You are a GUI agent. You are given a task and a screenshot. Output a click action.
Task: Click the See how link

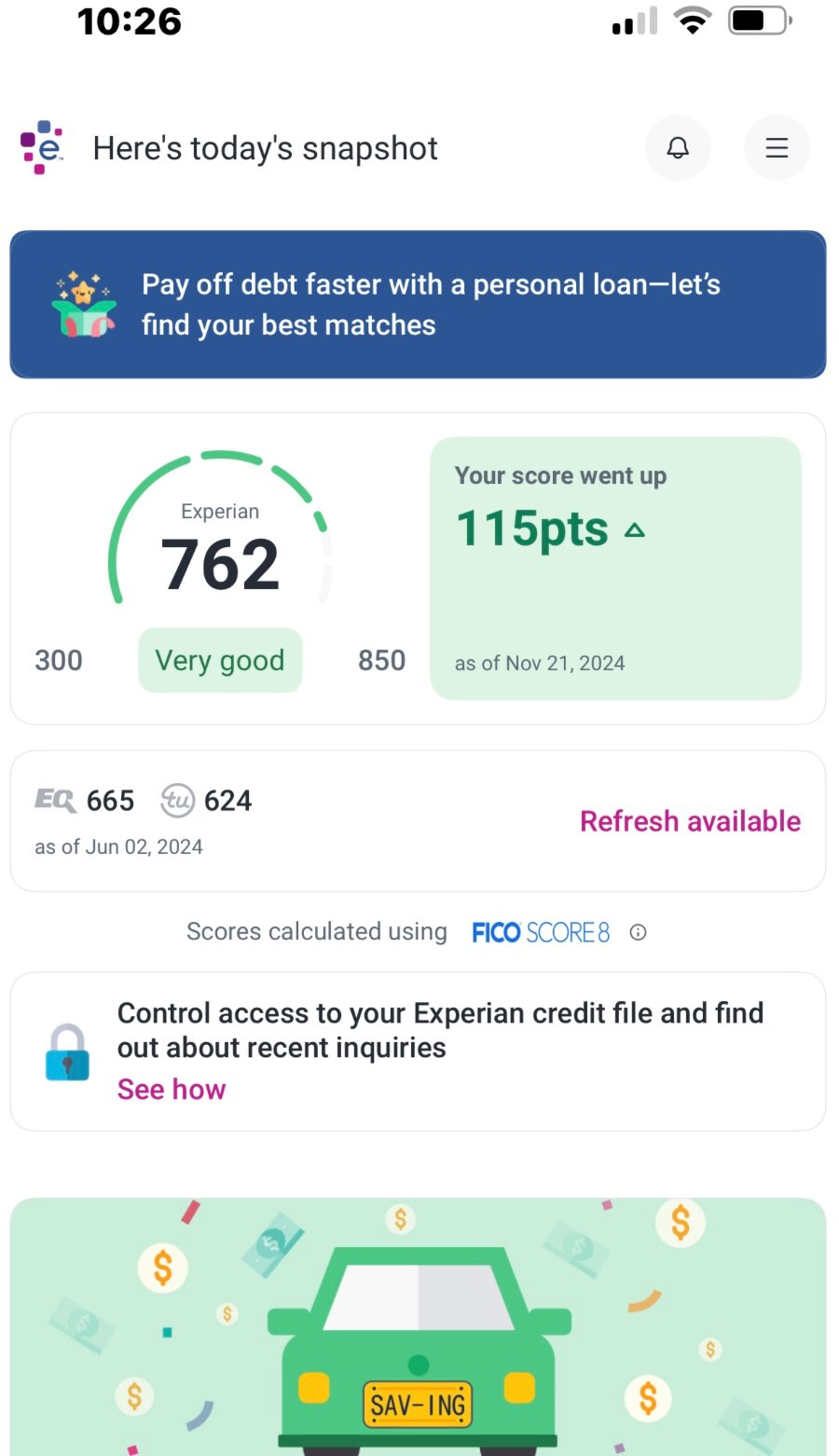click(172, 1090)
